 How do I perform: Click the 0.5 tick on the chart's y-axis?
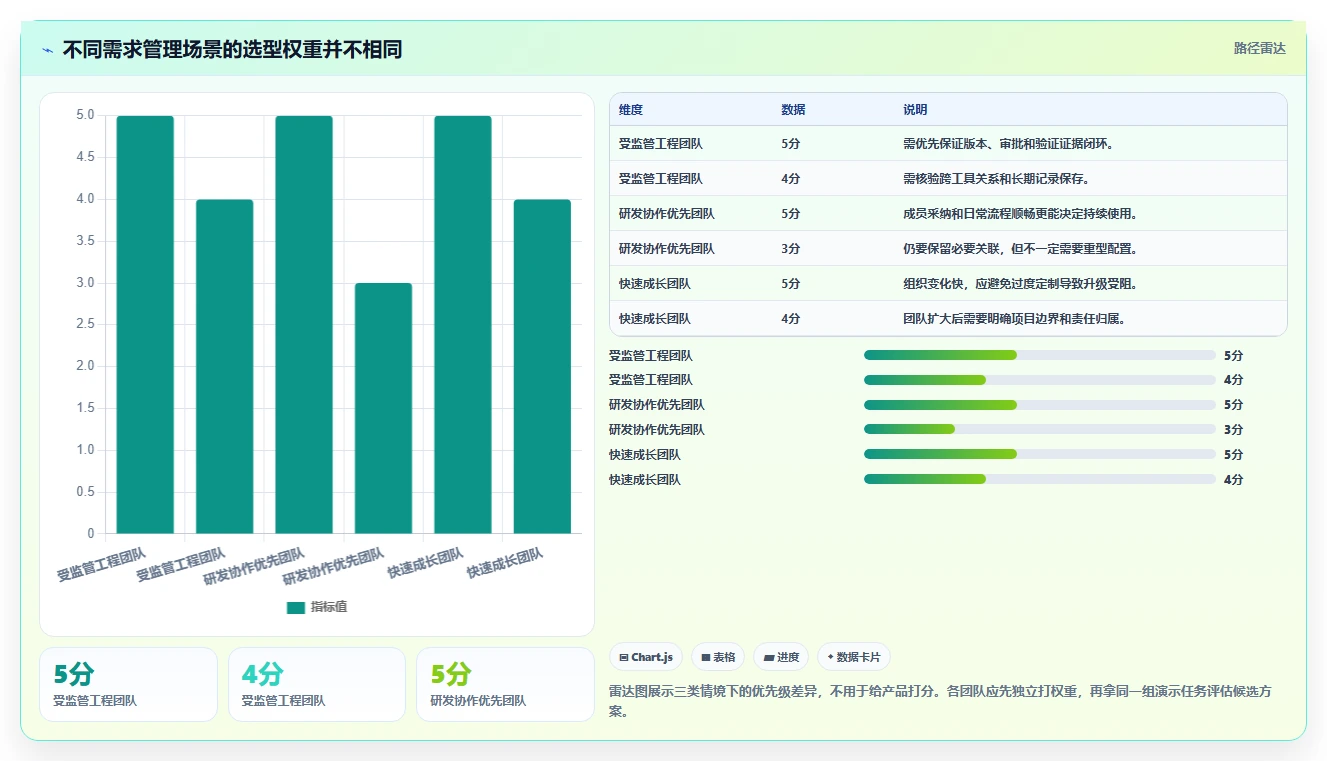pos(85,492)
